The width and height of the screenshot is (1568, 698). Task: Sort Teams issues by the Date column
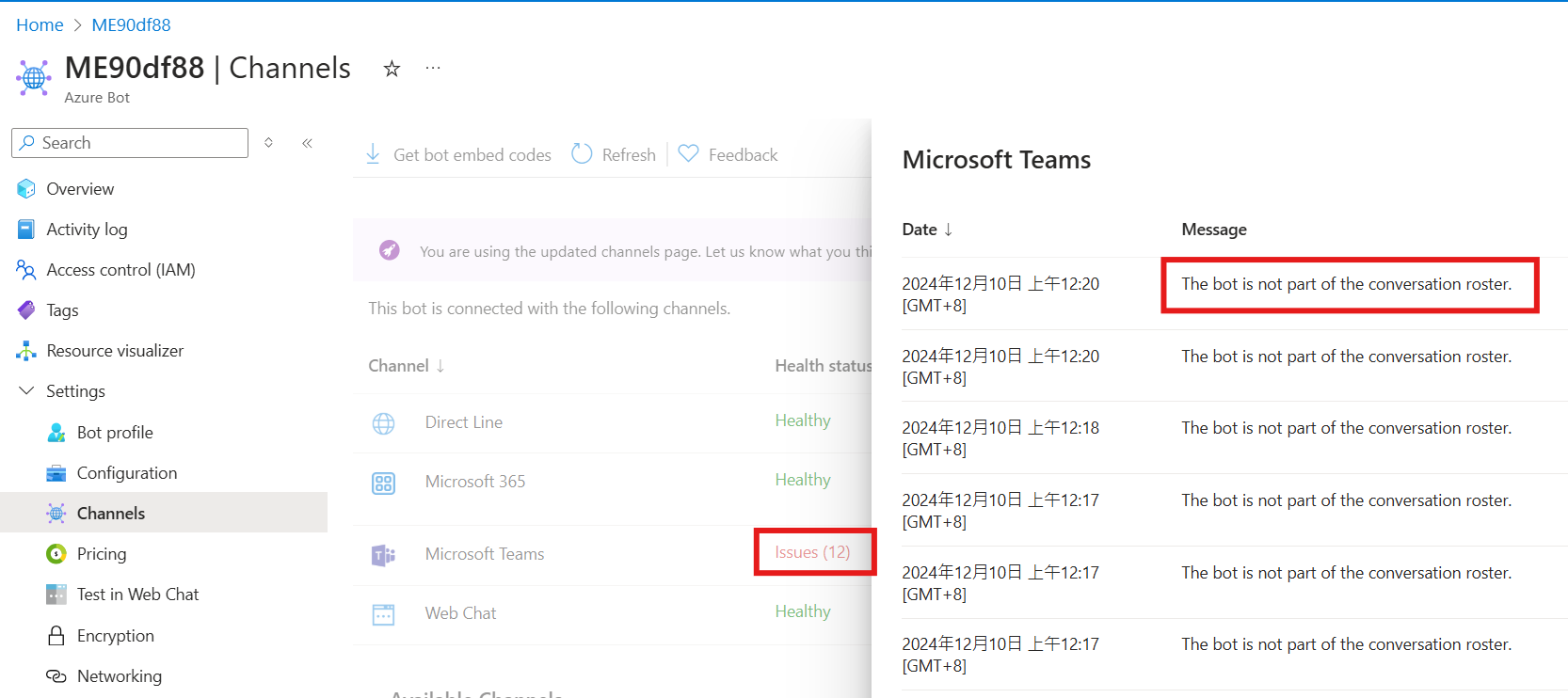pos(927,230)
